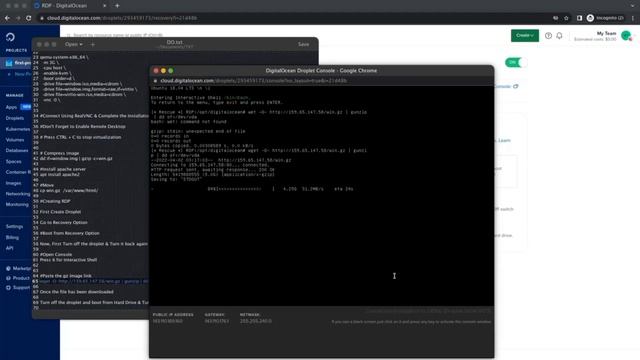The height and width of the screenshot is (360, 640).
Task: Click the DigitalOcean logo in the sidebar
Action: pos(11,37)
